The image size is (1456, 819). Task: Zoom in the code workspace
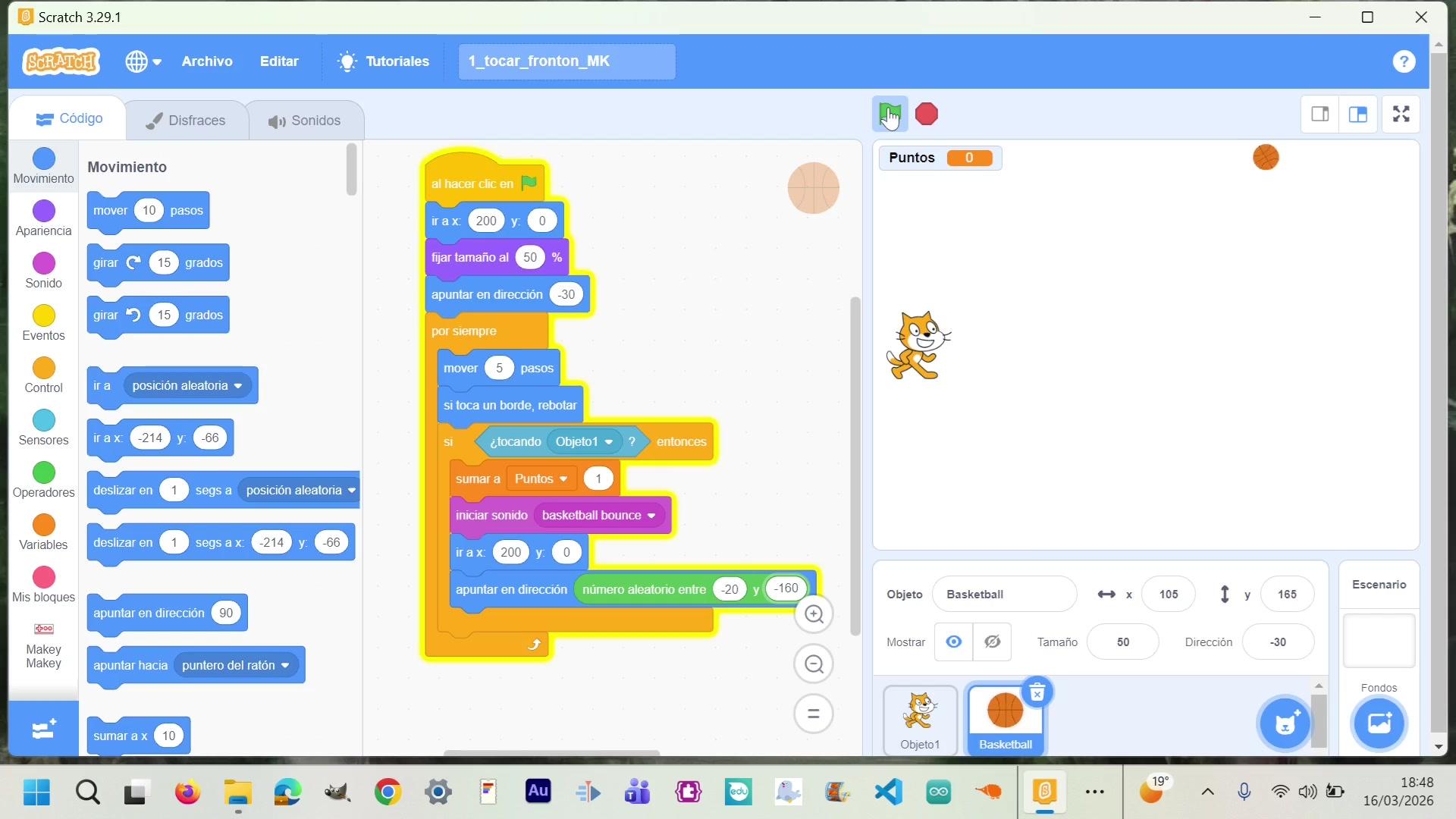(x=814, y=614)
